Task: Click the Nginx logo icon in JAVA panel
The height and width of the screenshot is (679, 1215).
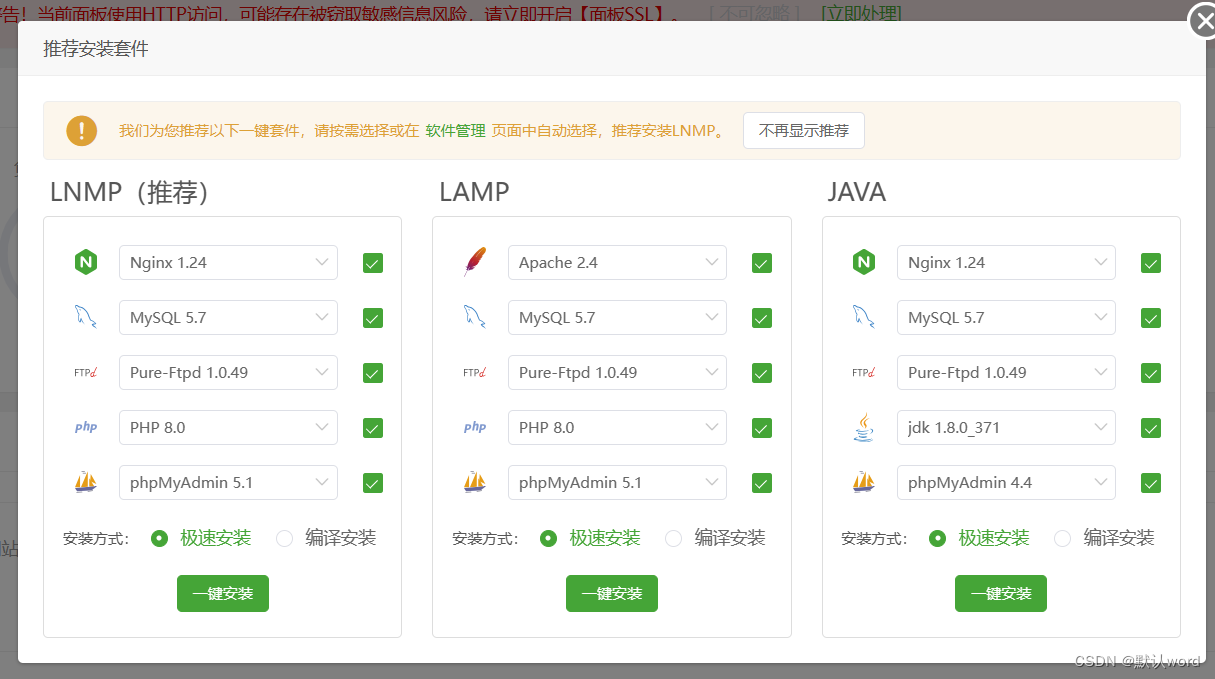Action: pyautogui.click(x=864, y=263)
